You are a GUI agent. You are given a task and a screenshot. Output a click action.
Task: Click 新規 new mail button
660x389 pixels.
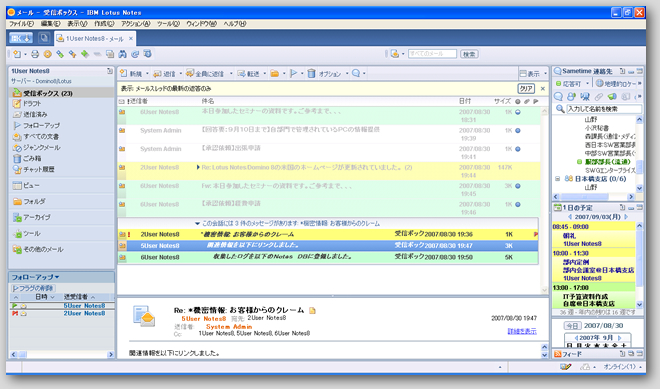tap(131, 74)
